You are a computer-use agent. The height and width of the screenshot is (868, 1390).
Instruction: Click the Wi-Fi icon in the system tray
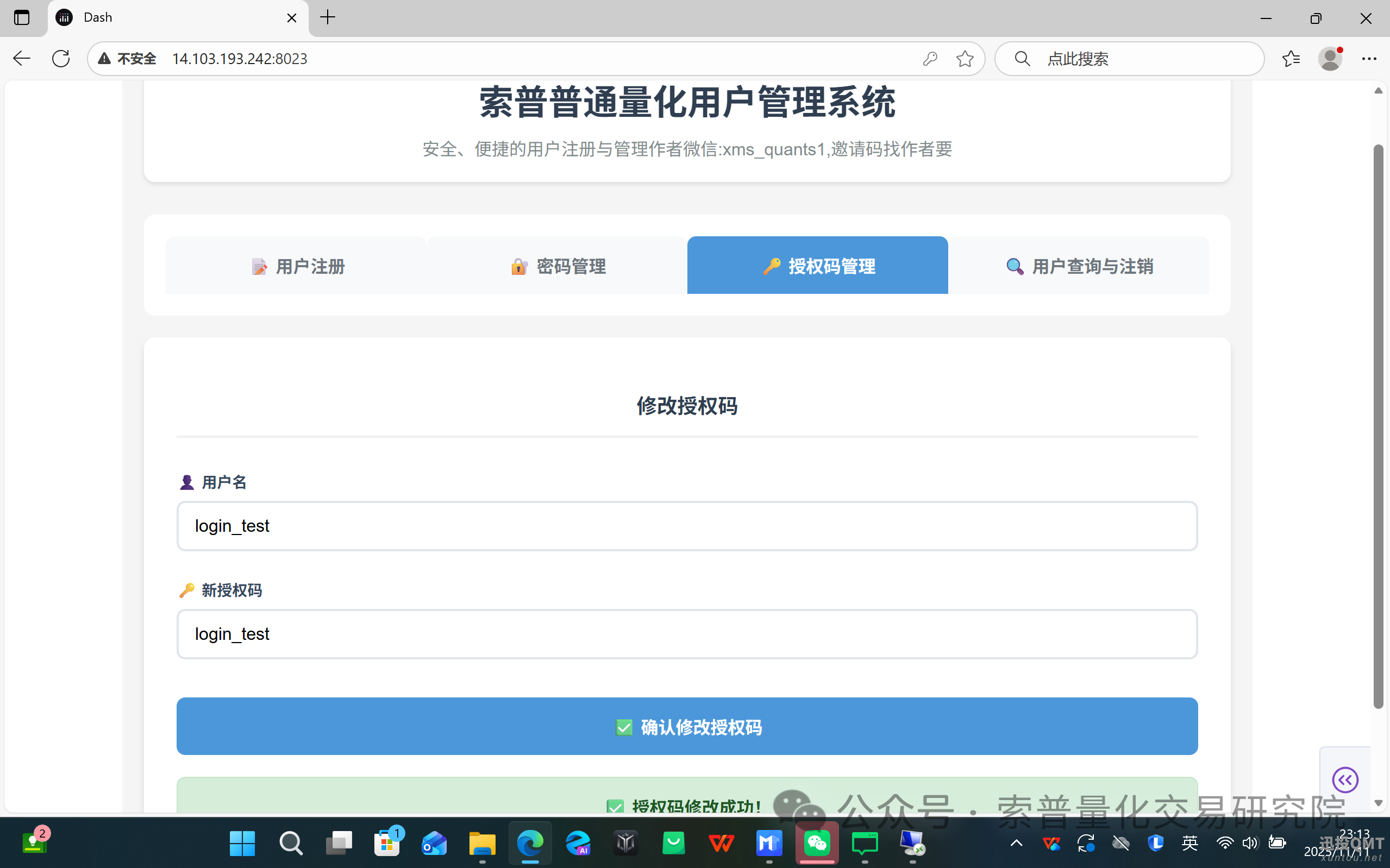click(x=1226, y=844)
